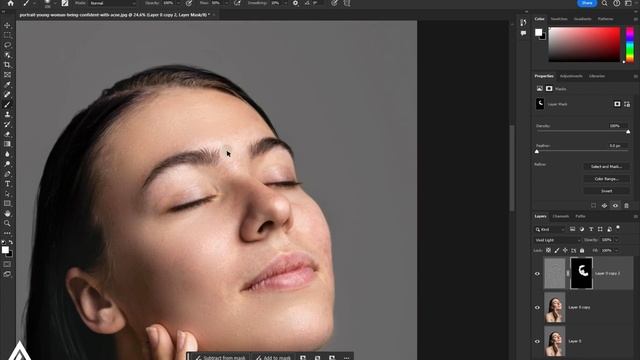Select the Dodge tool
The height and width of the screenshot is (360, 640).
coord(7,164)
